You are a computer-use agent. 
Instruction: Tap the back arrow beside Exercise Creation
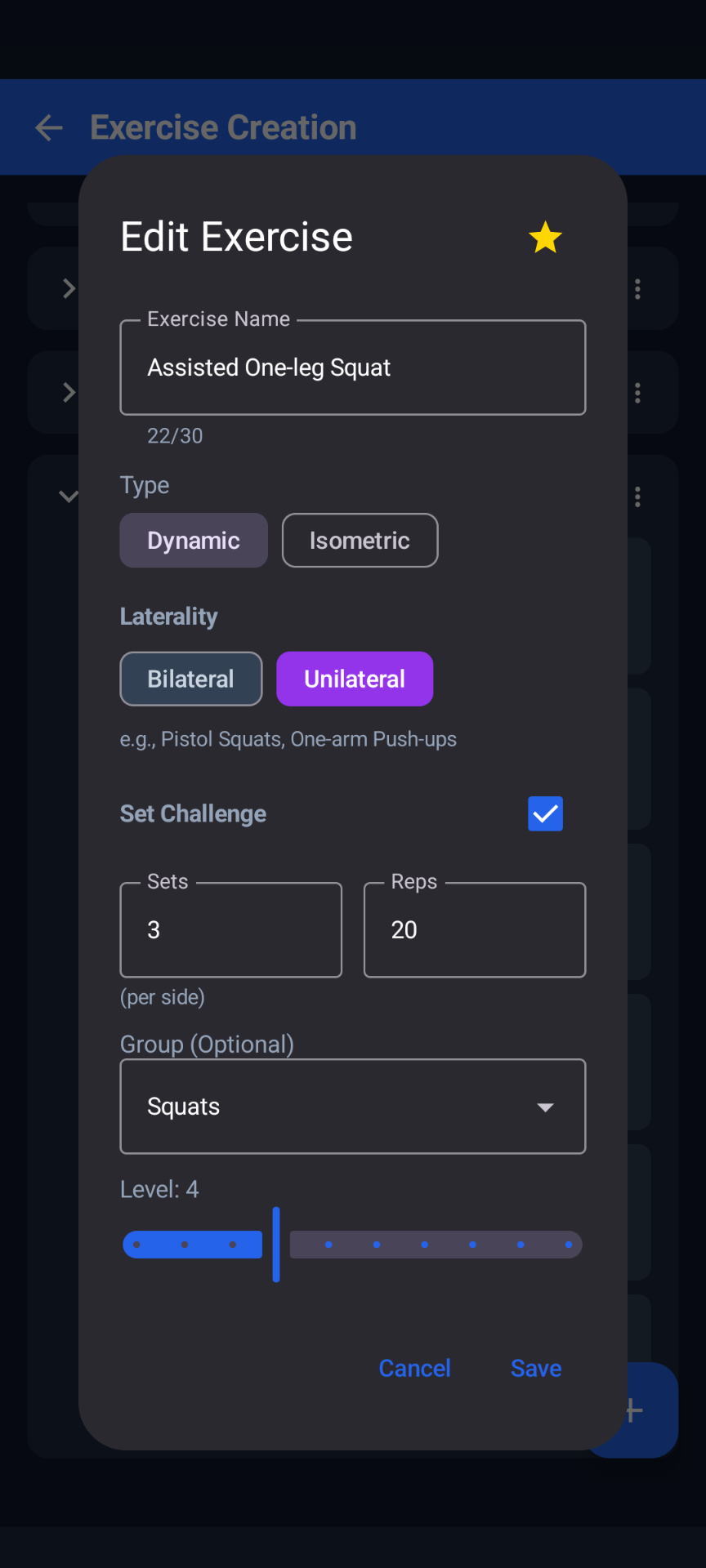pyautogui.click(x=49, y=127)
